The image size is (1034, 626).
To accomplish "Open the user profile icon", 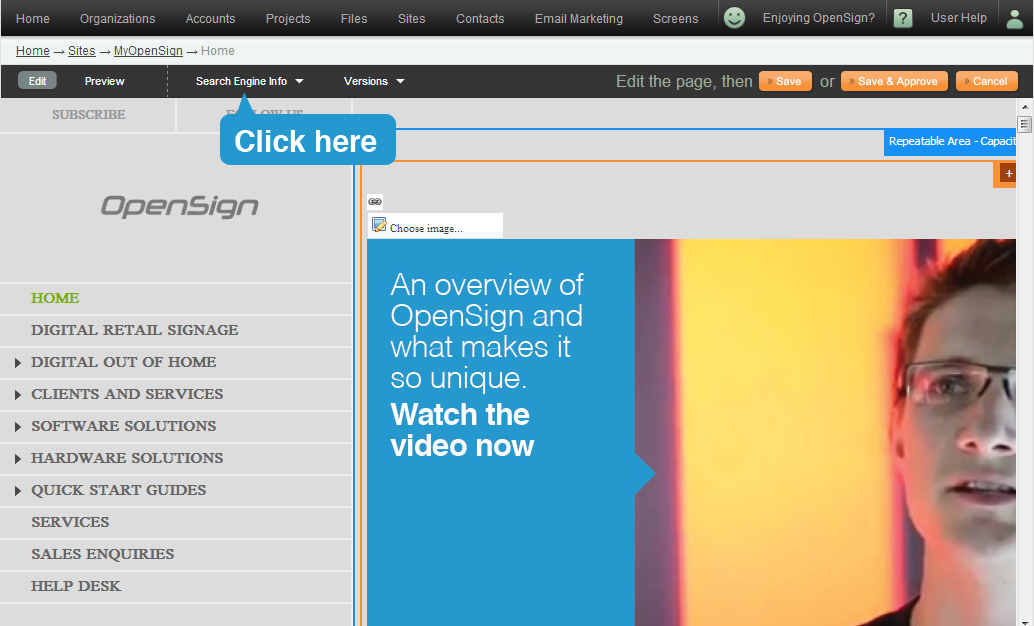I will (x=1014, y=18).
